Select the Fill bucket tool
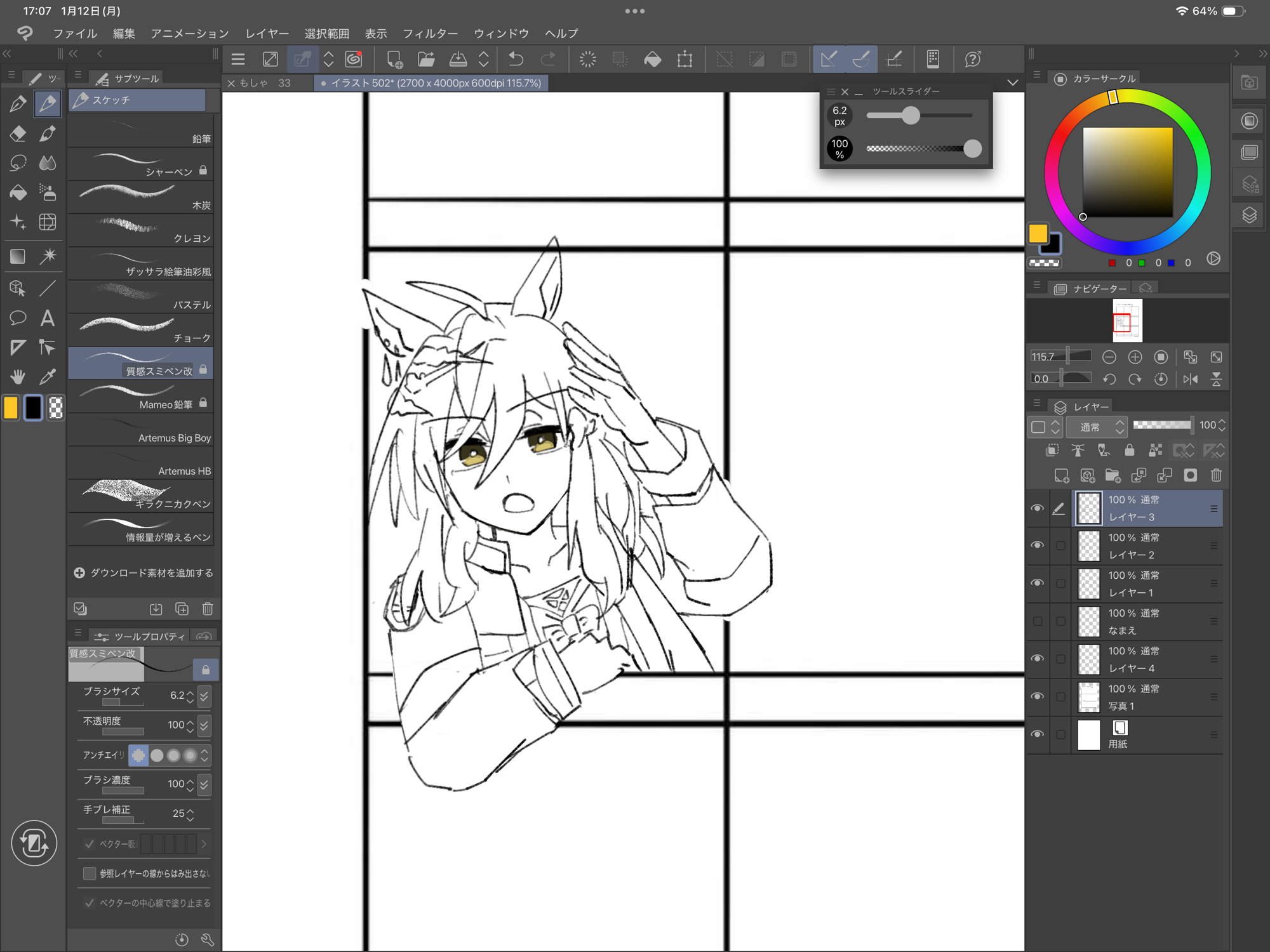This screenshot has height=952, width=1270. pos(18,192)
